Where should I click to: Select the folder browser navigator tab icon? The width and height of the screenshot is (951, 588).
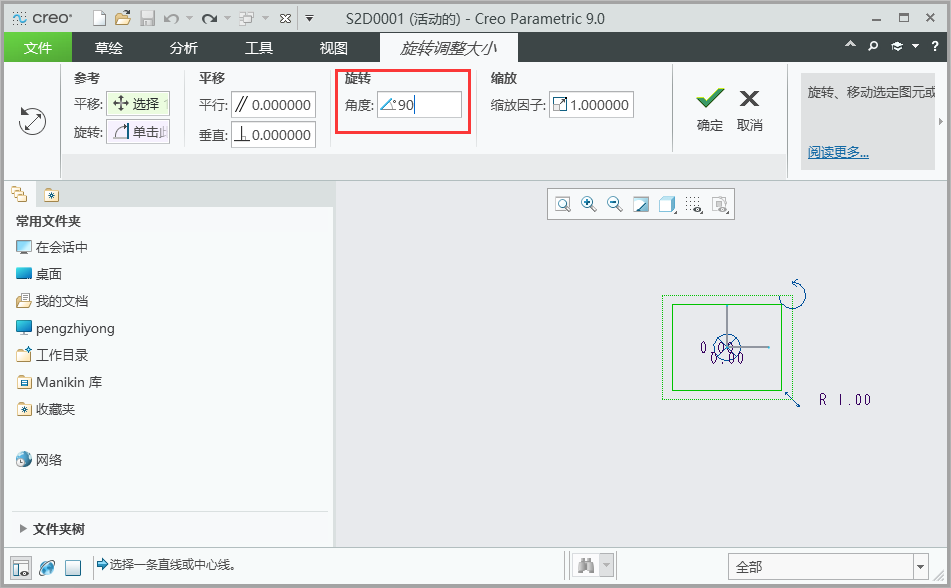[19, 195]
